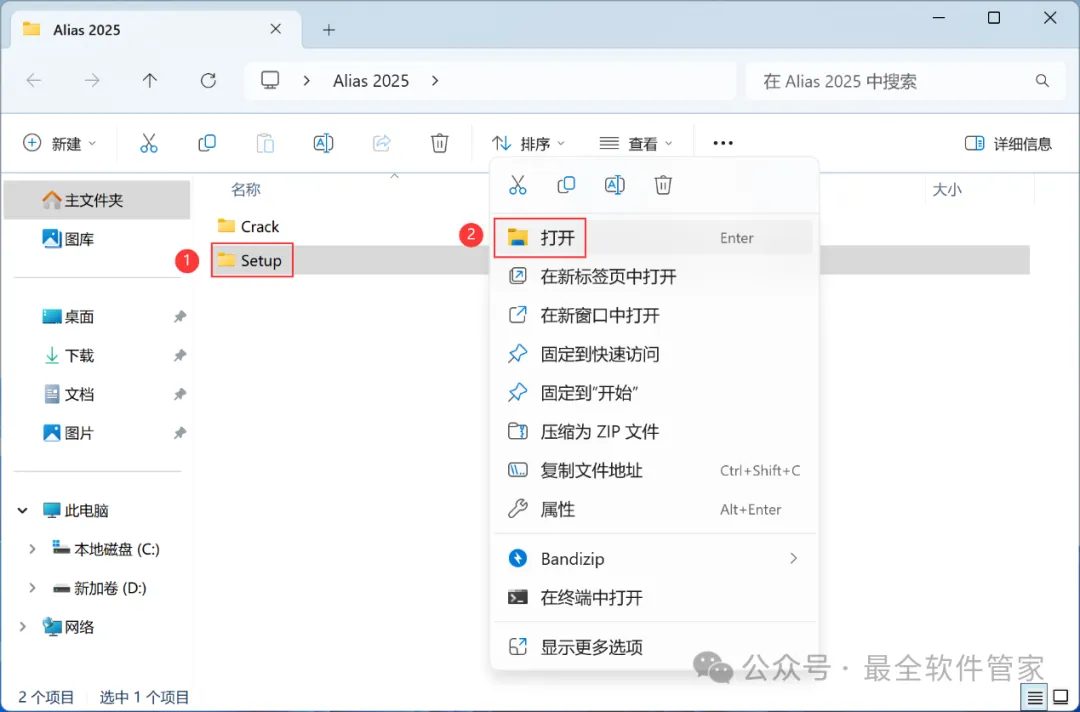1080x712 pixels.
Task: Switch to large thumbnails view icon in the status bar
Action: point(1061,698)
